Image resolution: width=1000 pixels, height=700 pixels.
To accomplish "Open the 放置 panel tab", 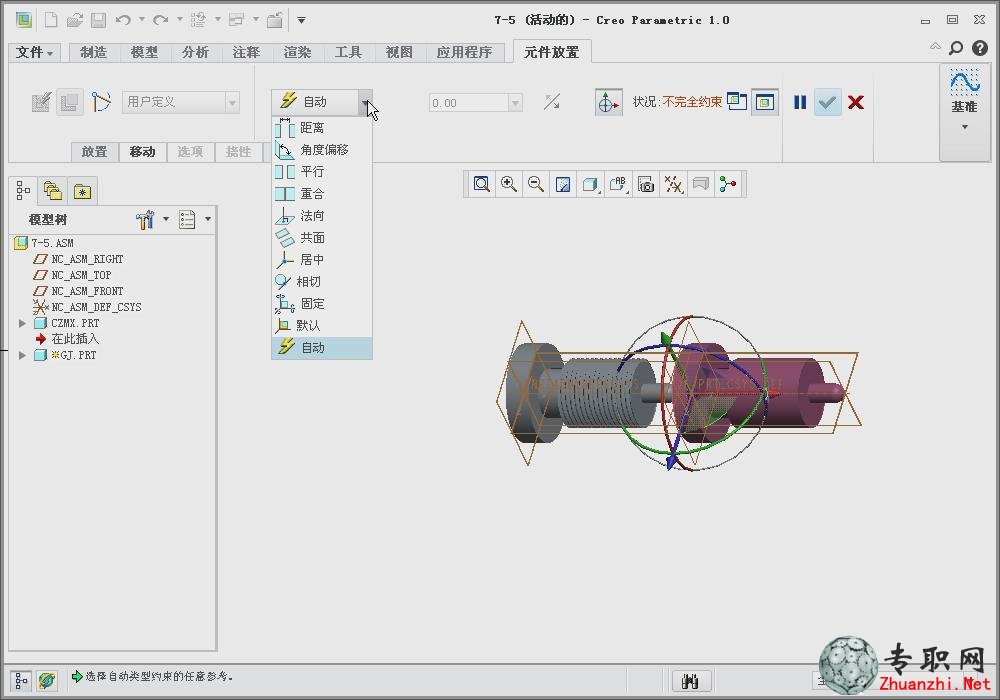I will click(94, 152).
